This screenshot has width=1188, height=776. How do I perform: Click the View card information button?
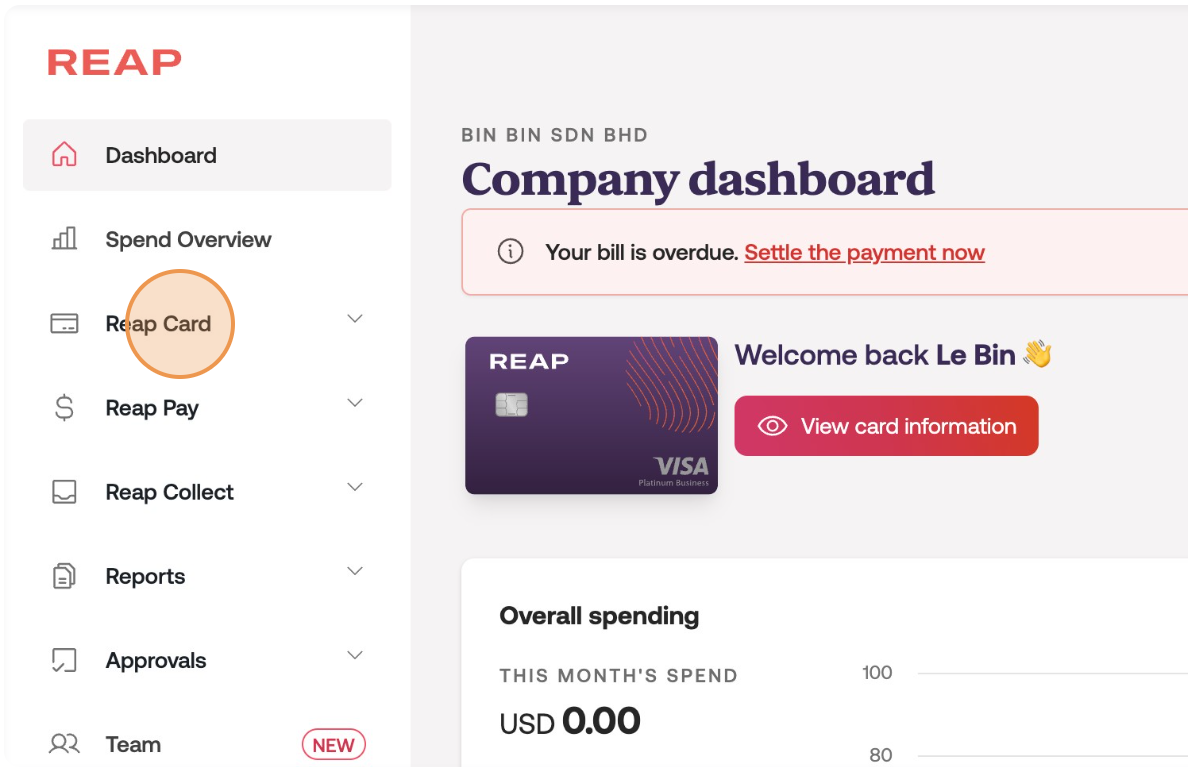pyautogui.click(x=886, y=426)
